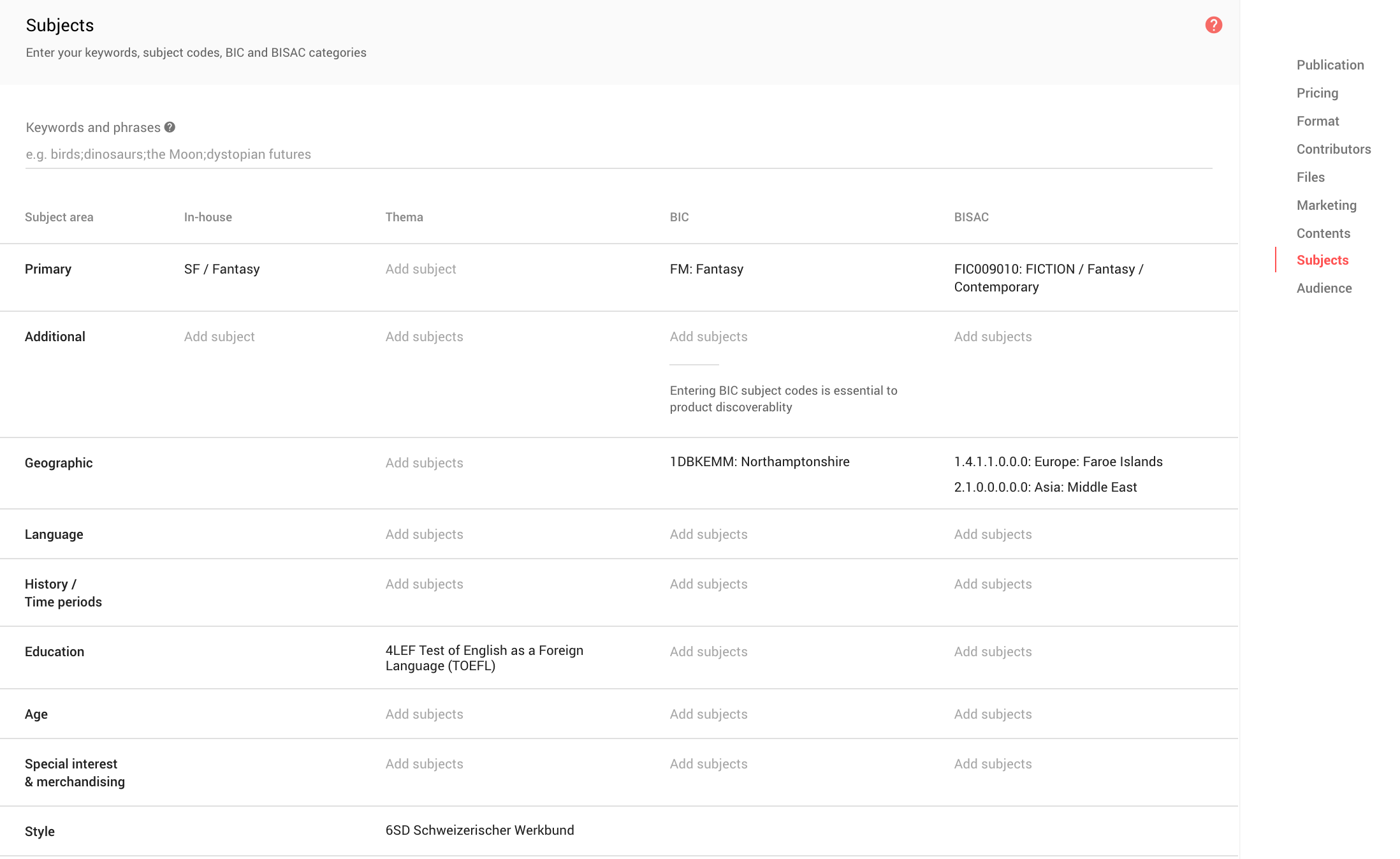Go to the Pricing section
Screen dimensions: 1400x859
coord(1317,93)
